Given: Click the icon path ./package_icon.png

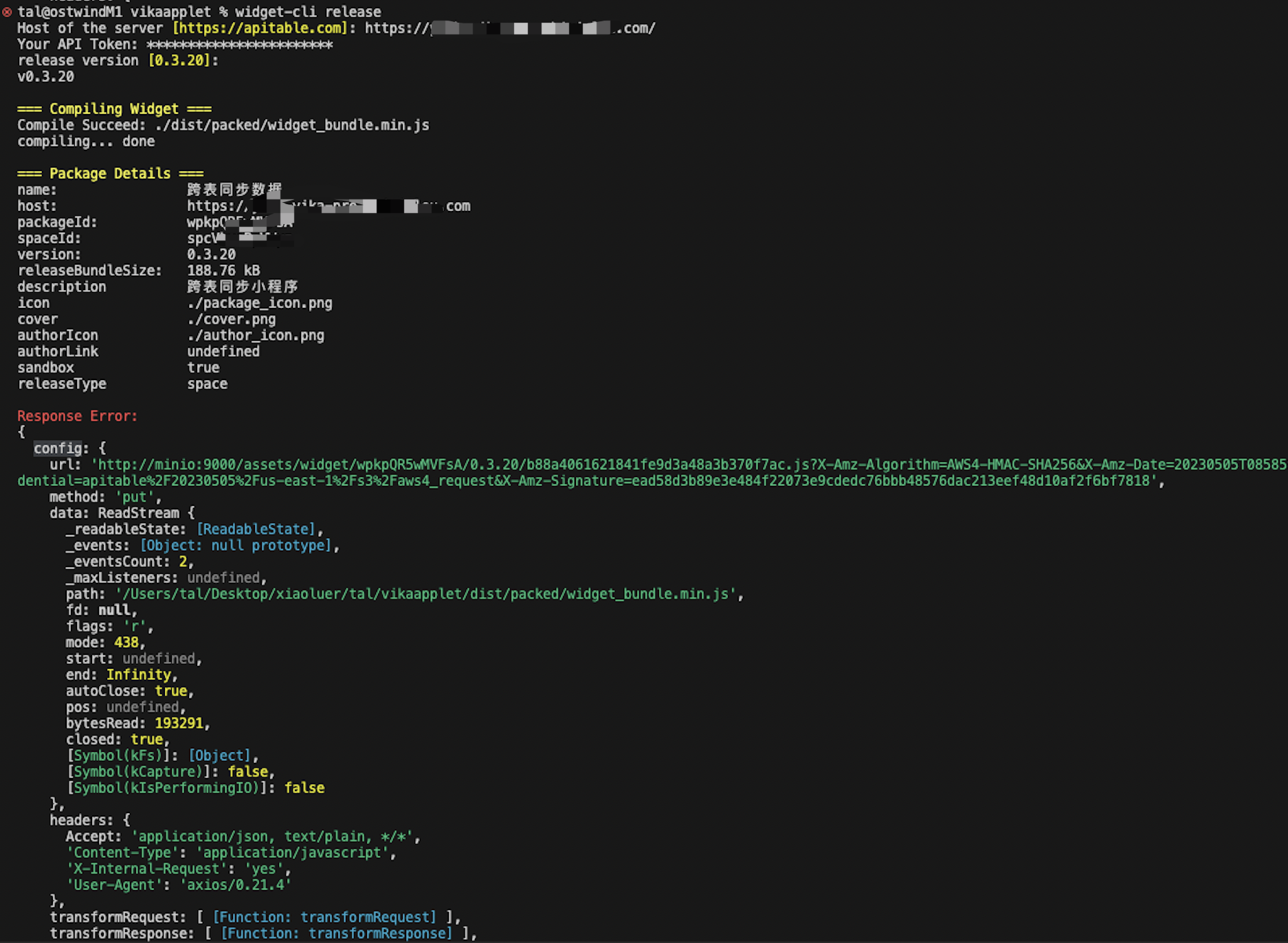Looking at the screenshot, I should pyautogui.click(x=260, y=303).
